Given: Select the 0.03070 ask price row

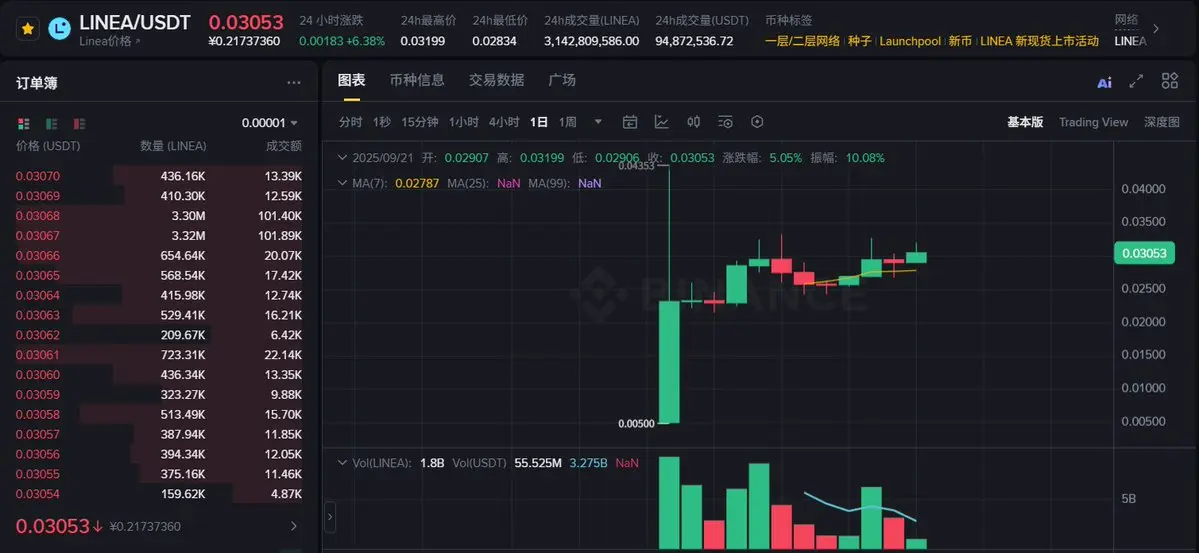Looking at the screenshot, I should coord(159,176).
